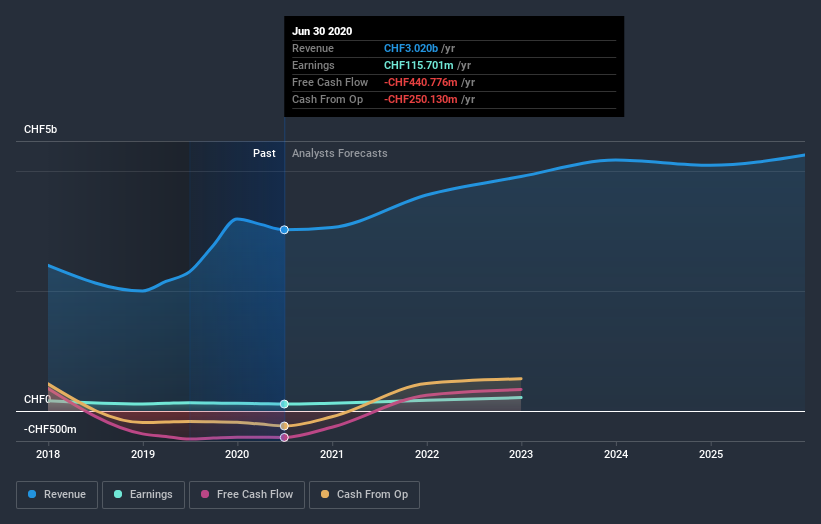This screenshot has height=524, width=821.
Task: Toggle the Revenue legend button
Action: (57, 495)
